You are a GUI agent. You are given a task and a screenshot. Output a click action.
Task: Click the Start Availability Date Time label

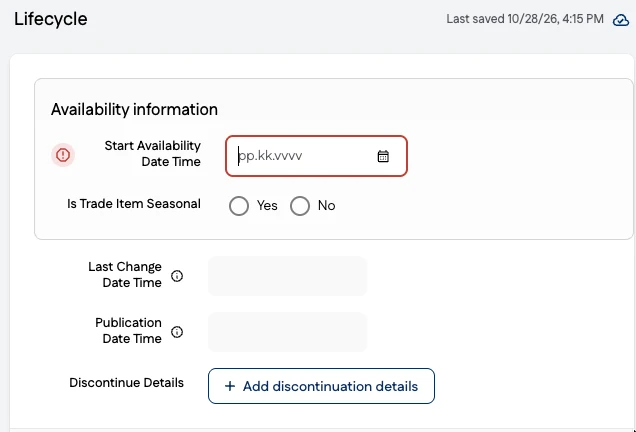[153, 154]
